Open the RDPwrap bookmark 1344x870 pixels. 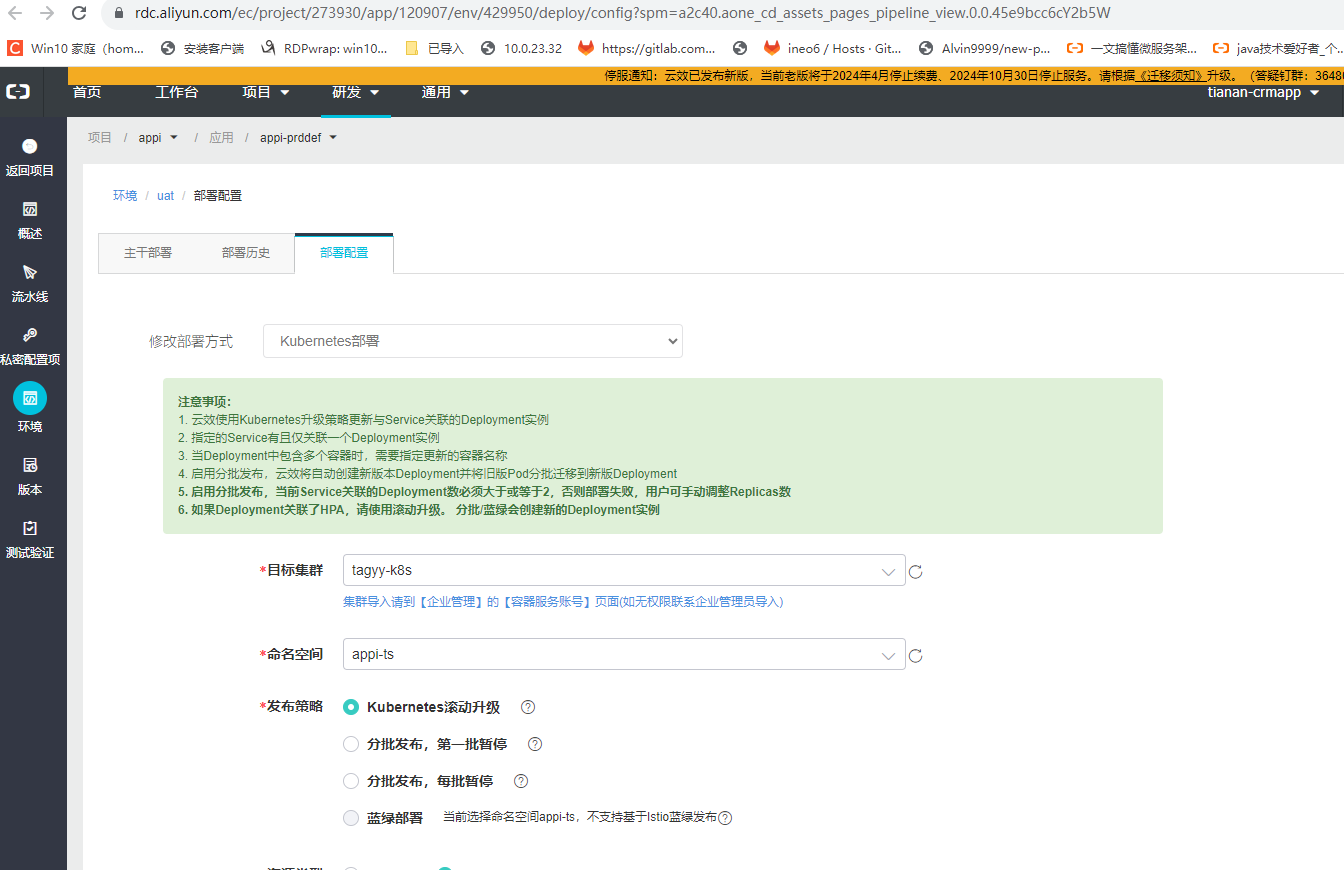(324, 48)
